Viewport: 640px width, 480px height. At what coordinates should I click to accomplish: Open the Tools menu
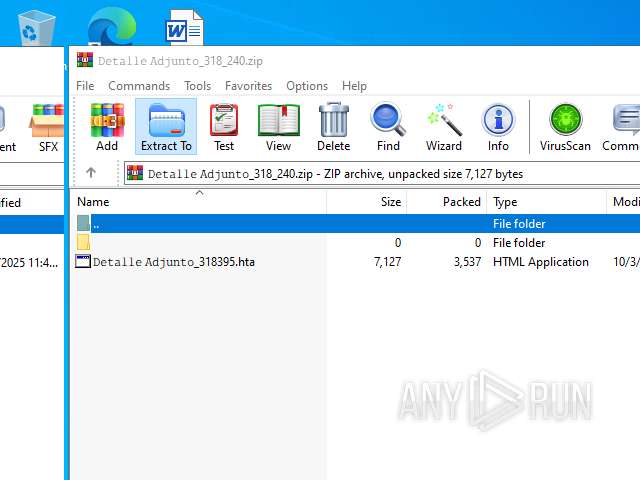198,86
